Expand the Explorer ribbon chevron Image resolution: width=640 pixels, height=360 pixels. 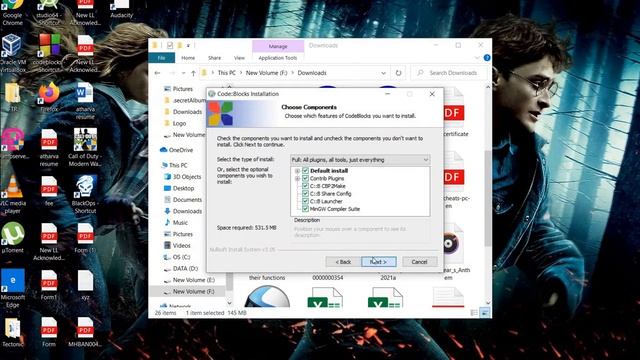[x=477, y=58]
